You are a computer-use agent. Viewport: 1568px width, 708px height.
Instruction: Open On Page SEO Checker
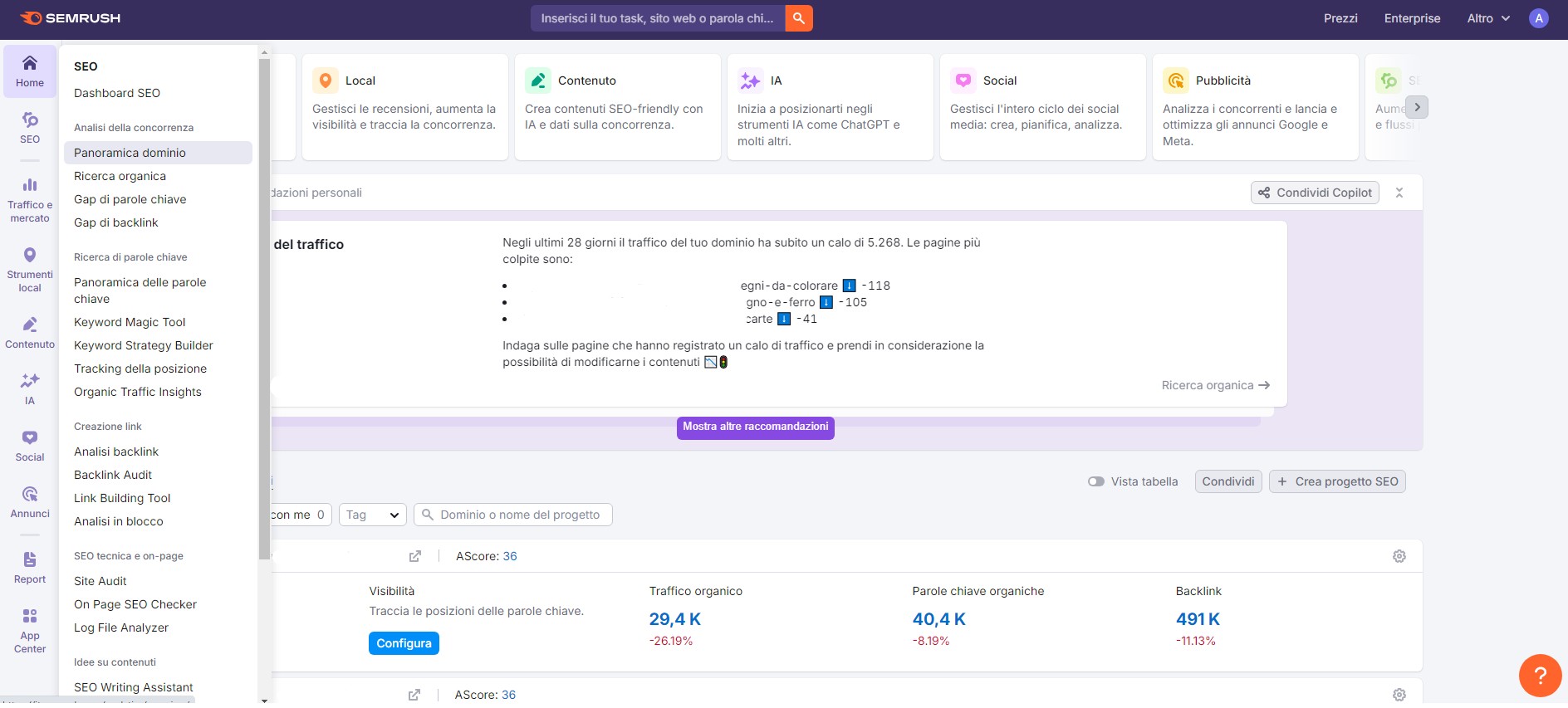tap(135, 604)
